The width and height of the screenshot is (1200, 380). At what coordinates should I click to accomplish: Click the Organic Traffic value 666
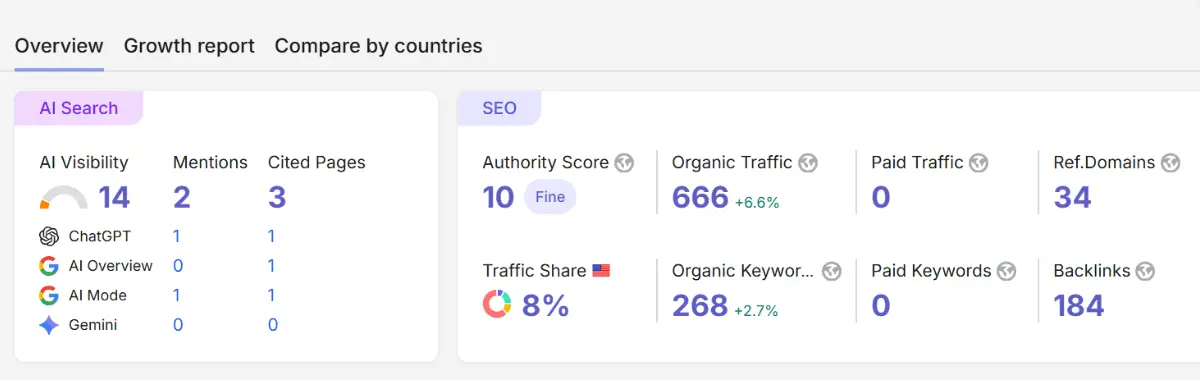coord(700,197)
